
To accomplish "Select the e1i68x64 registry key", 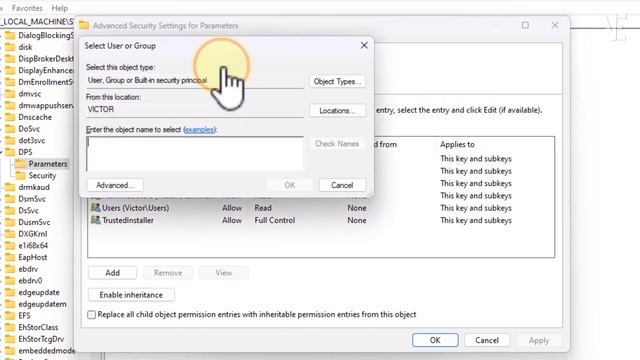I will (33, 245).
